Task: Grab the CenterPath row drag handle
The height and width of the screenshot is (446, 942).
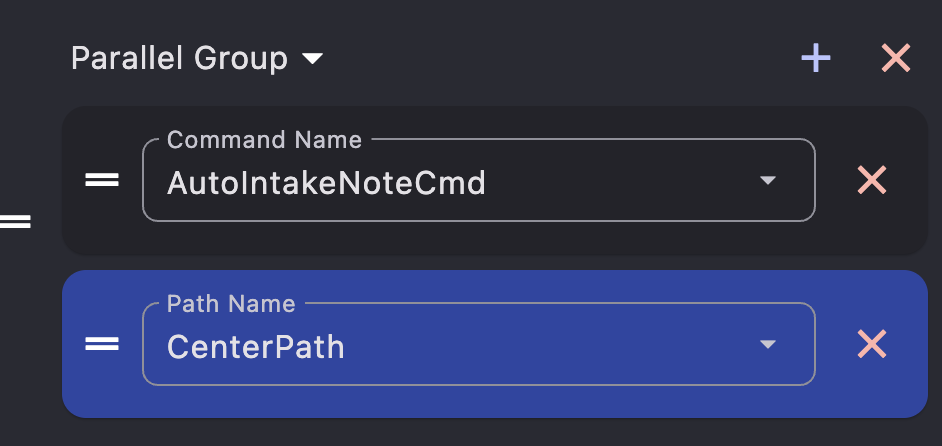Action: click(x=102, y=345)
